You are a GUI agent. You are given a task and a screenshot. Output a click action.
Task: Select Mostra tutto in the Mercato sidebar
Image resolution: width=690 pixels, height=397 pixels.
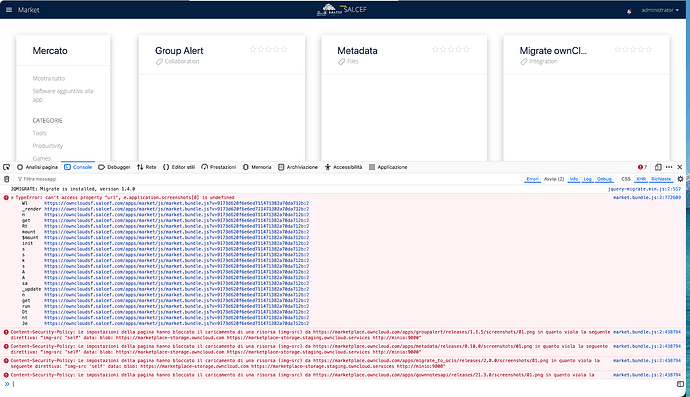[48, 78]
